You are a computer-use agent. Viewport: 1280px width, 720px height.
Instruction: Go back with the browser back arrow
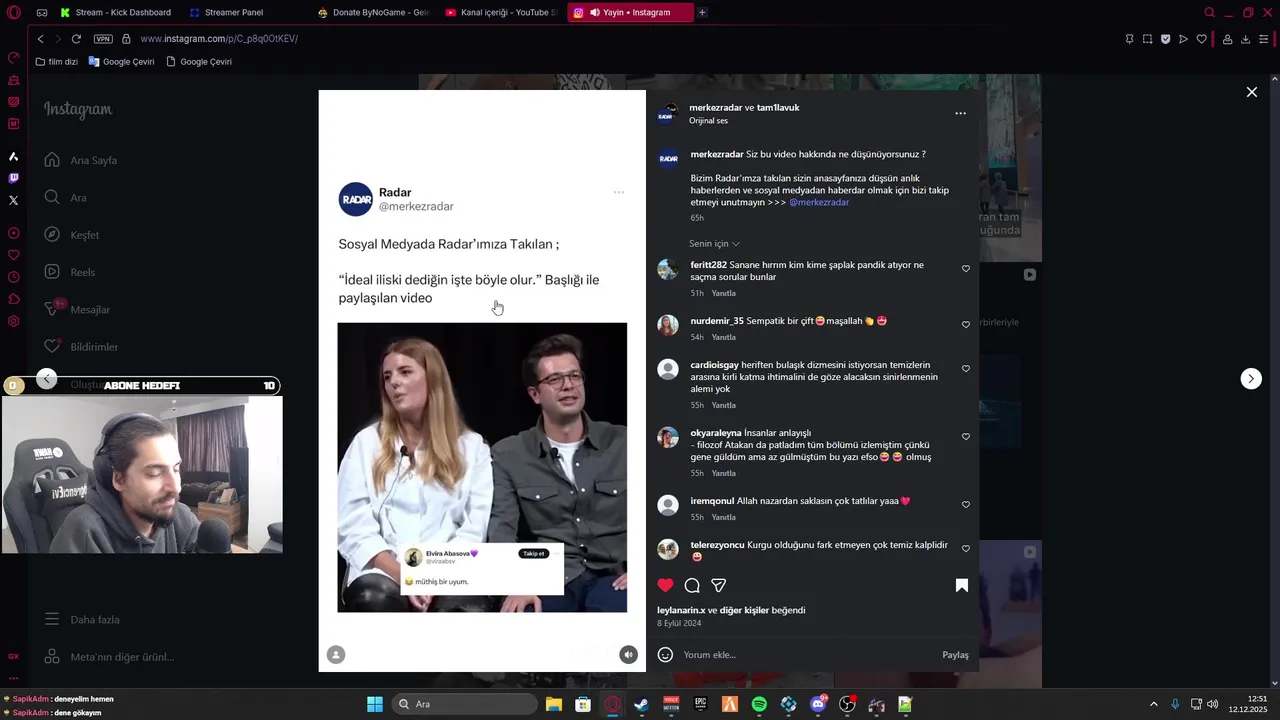(x=40, y=39)
